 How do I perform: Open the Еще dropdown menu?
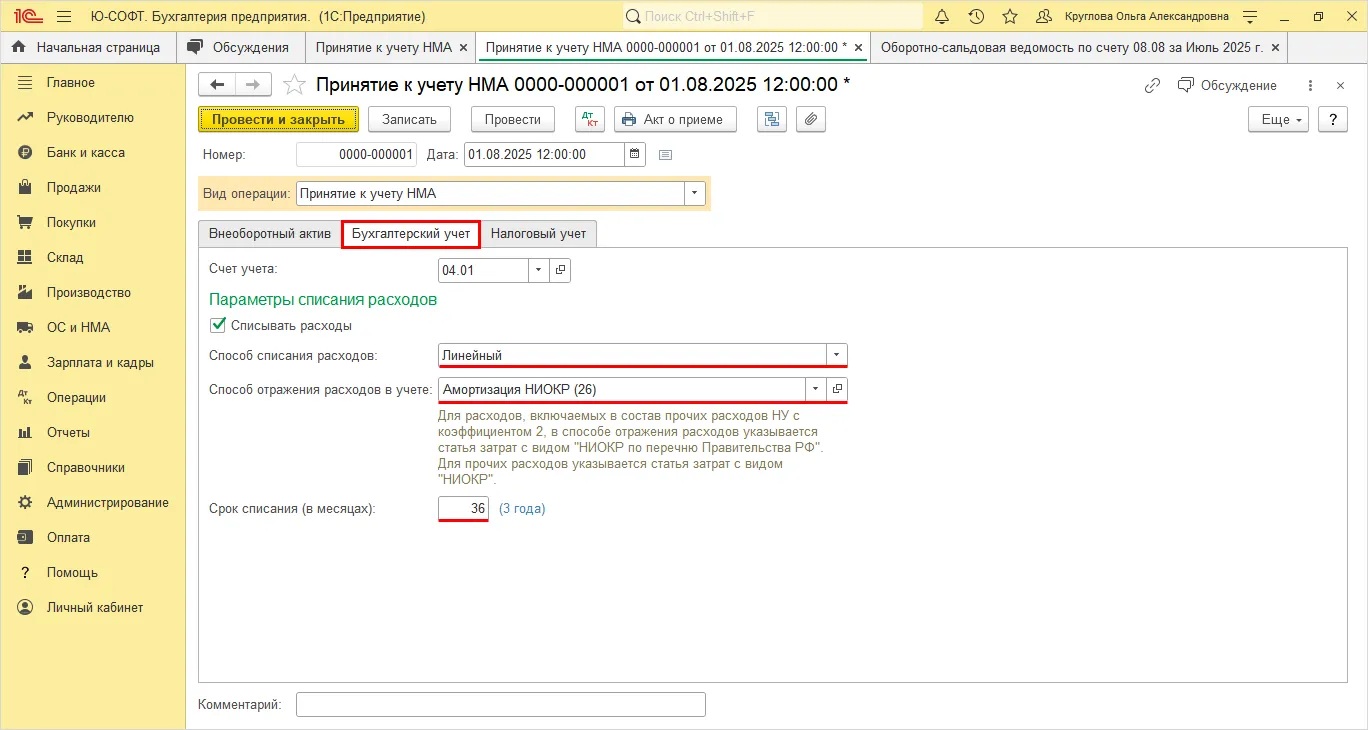click(1278, 119)
